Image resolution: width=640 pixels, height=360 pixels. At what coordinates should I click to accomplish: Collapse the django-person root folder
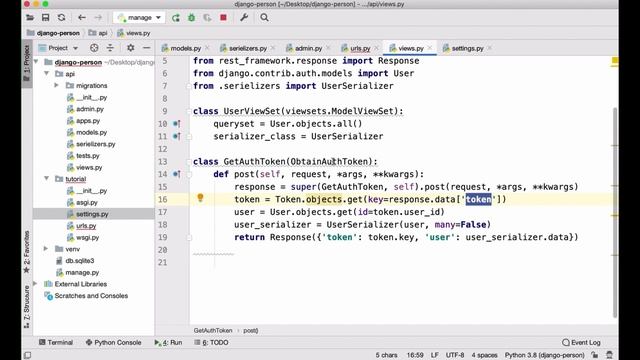click(x=37, y=62)
